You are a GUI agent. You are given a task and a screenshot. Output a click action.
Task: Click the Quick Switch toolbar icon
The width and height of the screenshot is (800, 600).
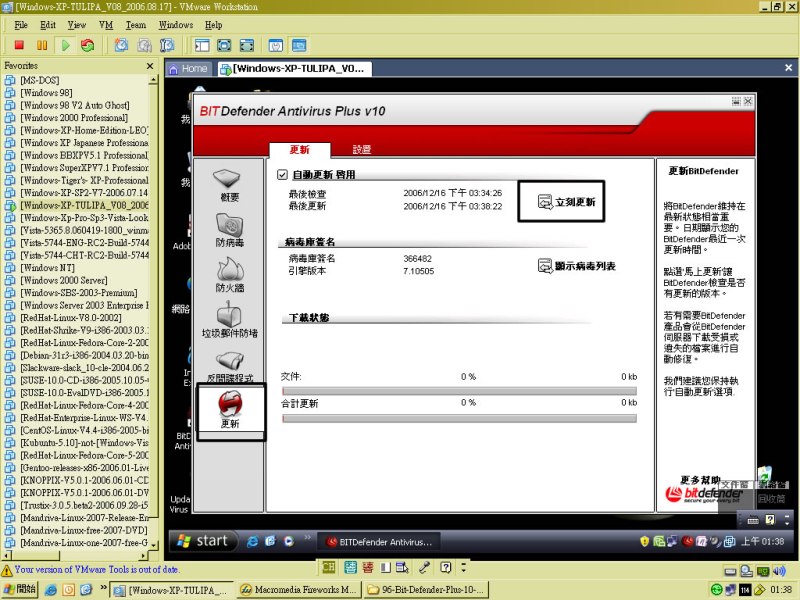click(x=247, y=45)
